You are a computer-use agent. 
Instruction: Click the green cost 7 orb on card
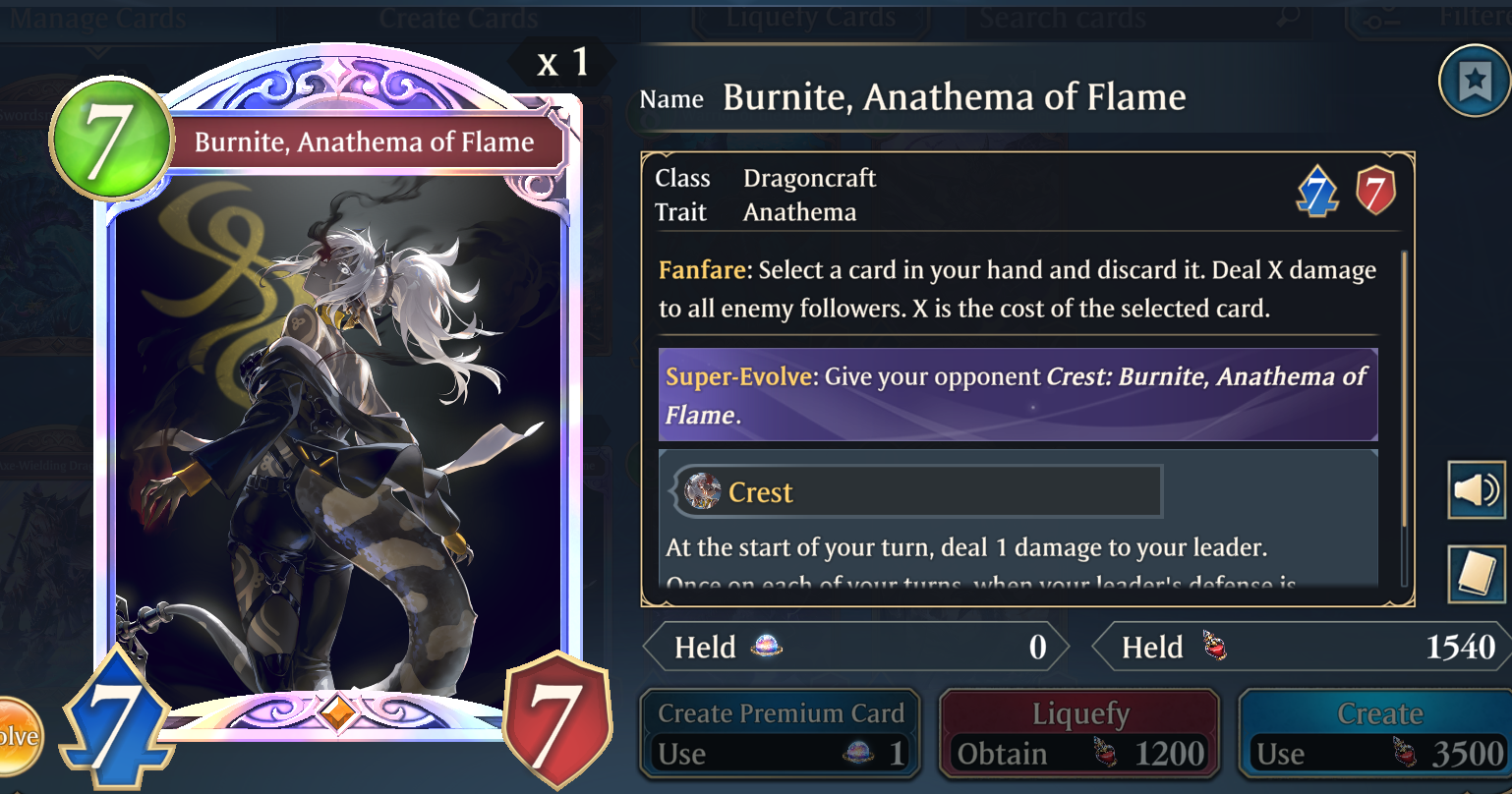(x=111, y=138)
